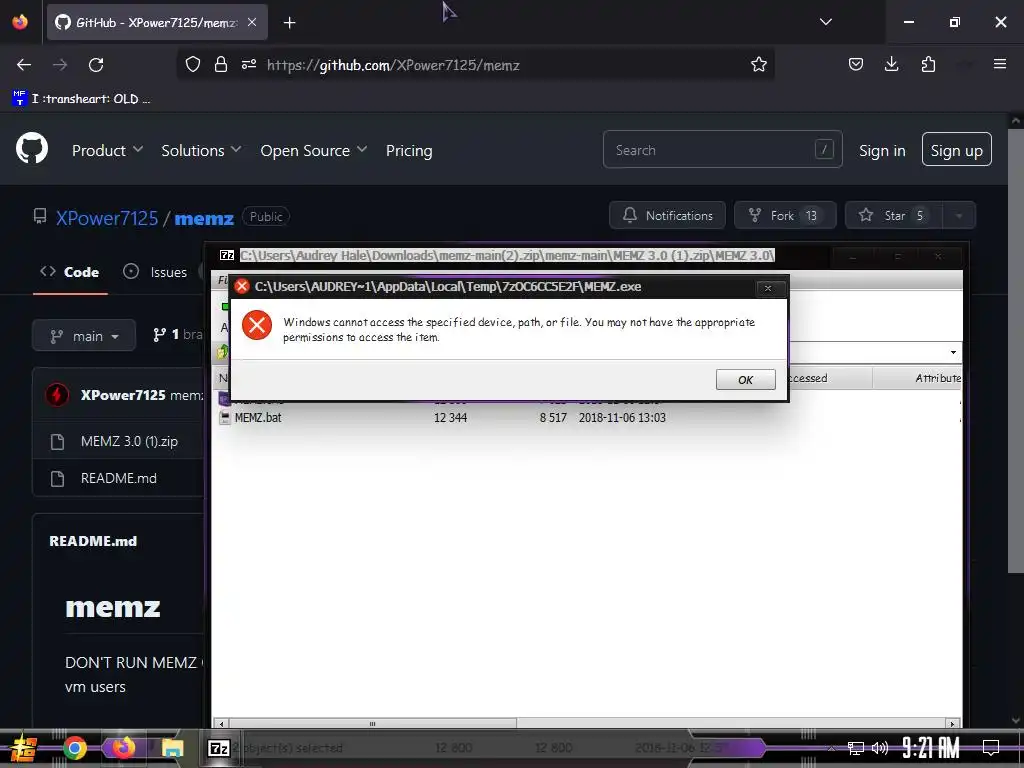1024x768 pixels.
Task: Open the Firefox hamburger application menu
Action: point(1000,64)
